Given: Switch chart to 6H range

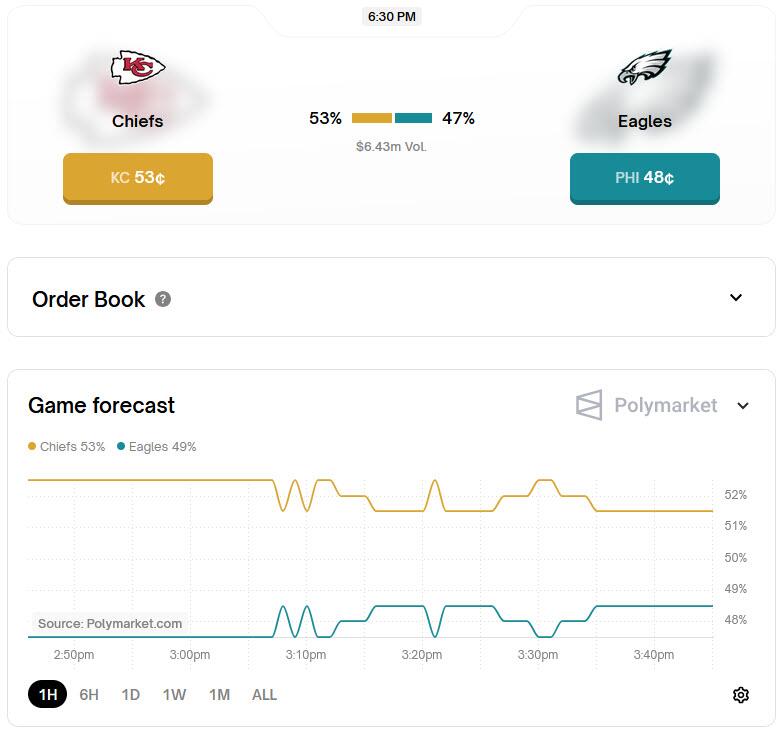Looking at the screenshot, I should click(x=89, y=695).
